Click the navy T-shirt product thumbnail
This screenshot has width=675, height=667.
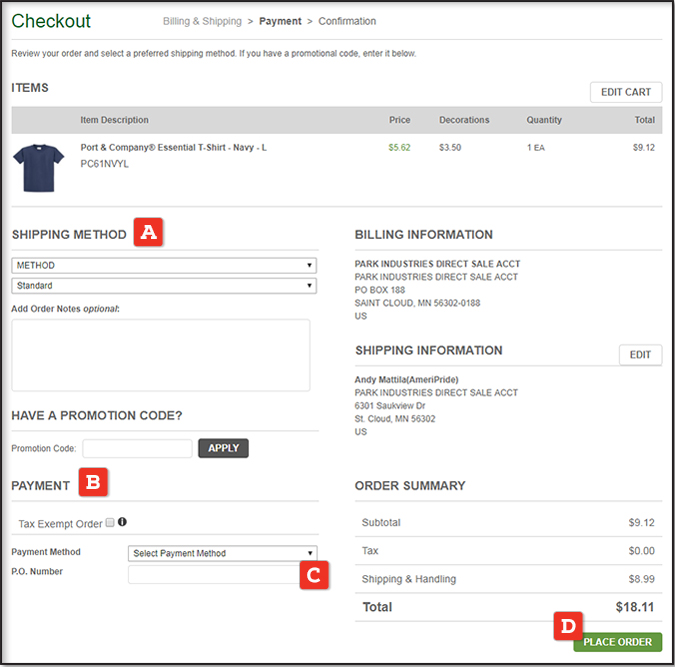[x=38, y=167]
